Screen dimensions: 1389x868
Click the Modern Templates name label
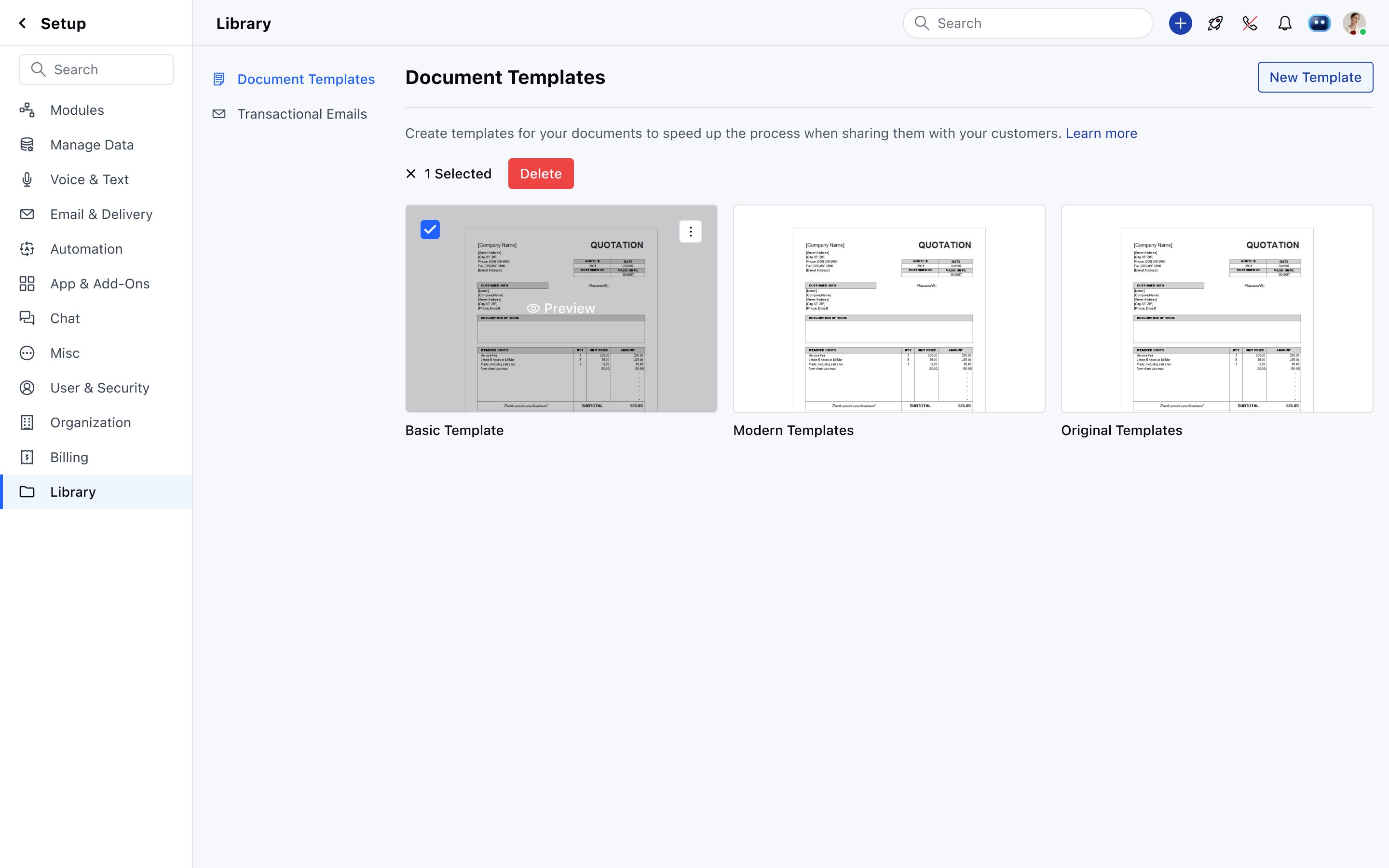[x=793, y=430]
